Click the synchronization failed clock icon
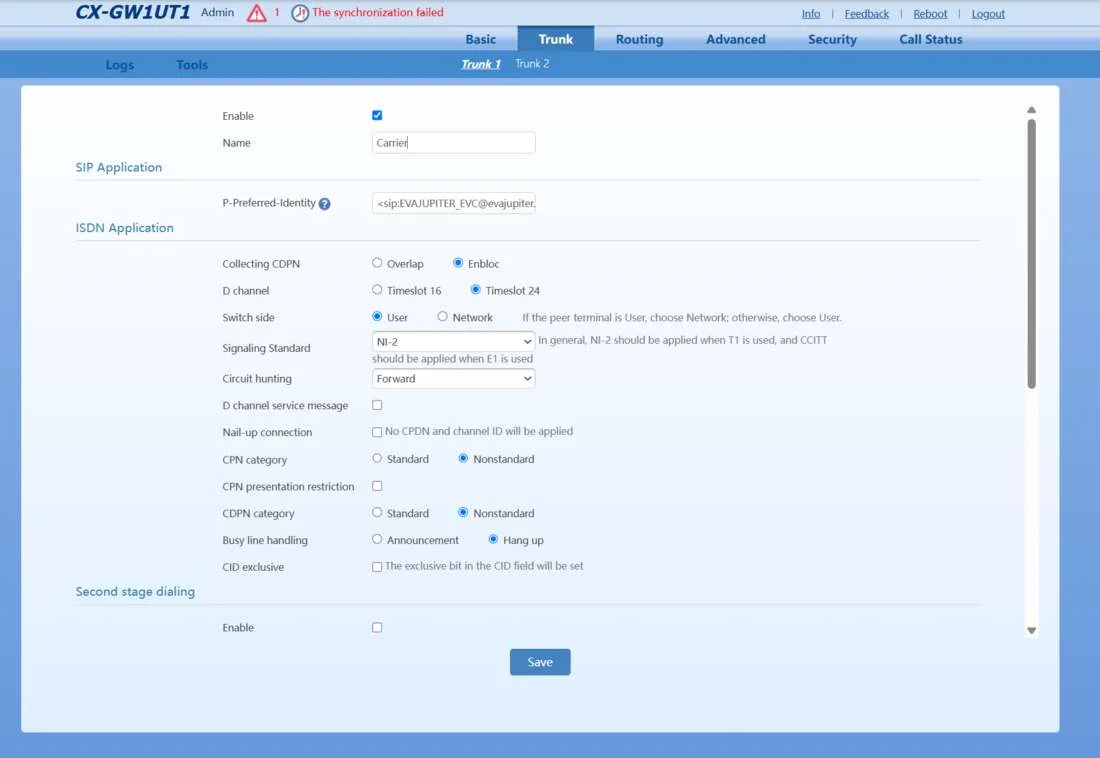Screen dimensions: 1100x758 300,13
